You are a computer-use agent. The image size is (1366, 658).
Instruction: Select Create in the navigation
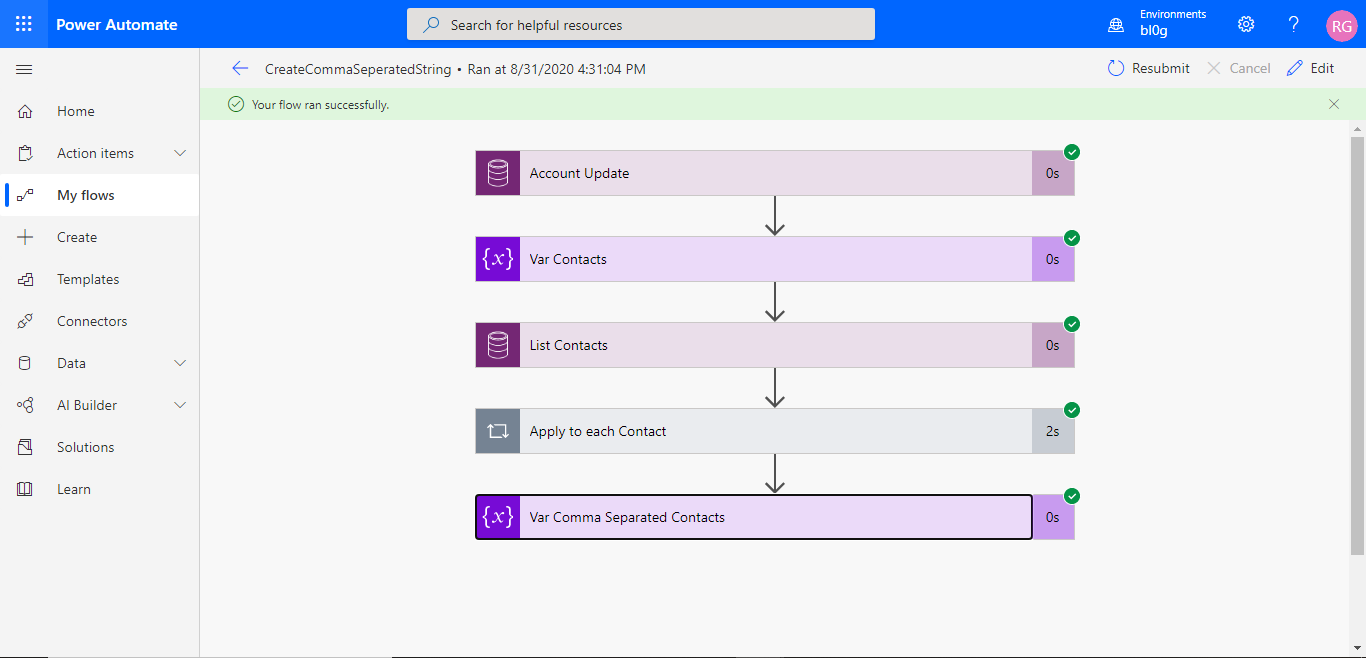[100, 237]
